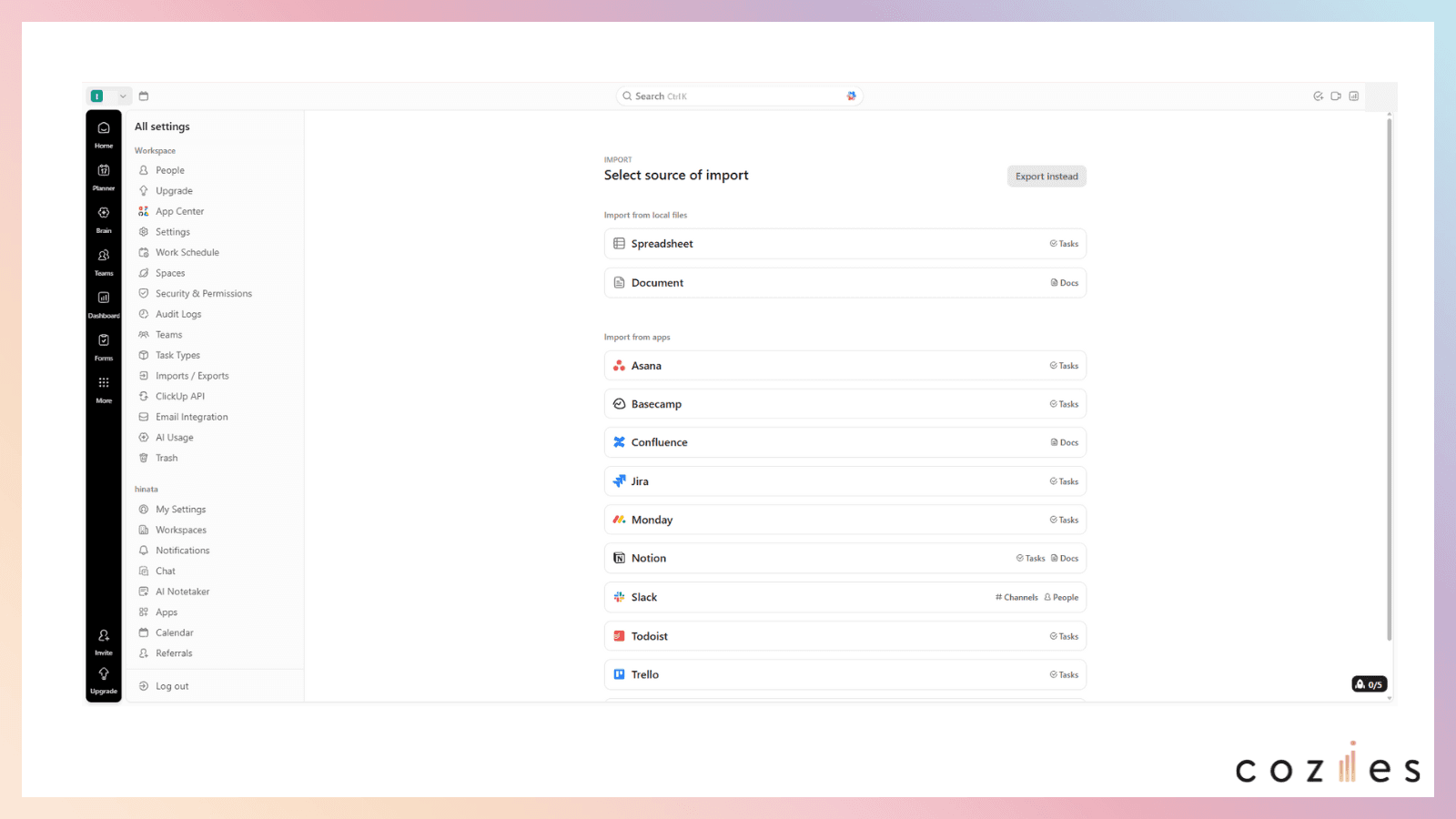The width and height of the screenshot is (1456, 819).
Task: Click the checkmark quick-action icon in top bar
Action: pyautogui.click(x=1318, y=96)
